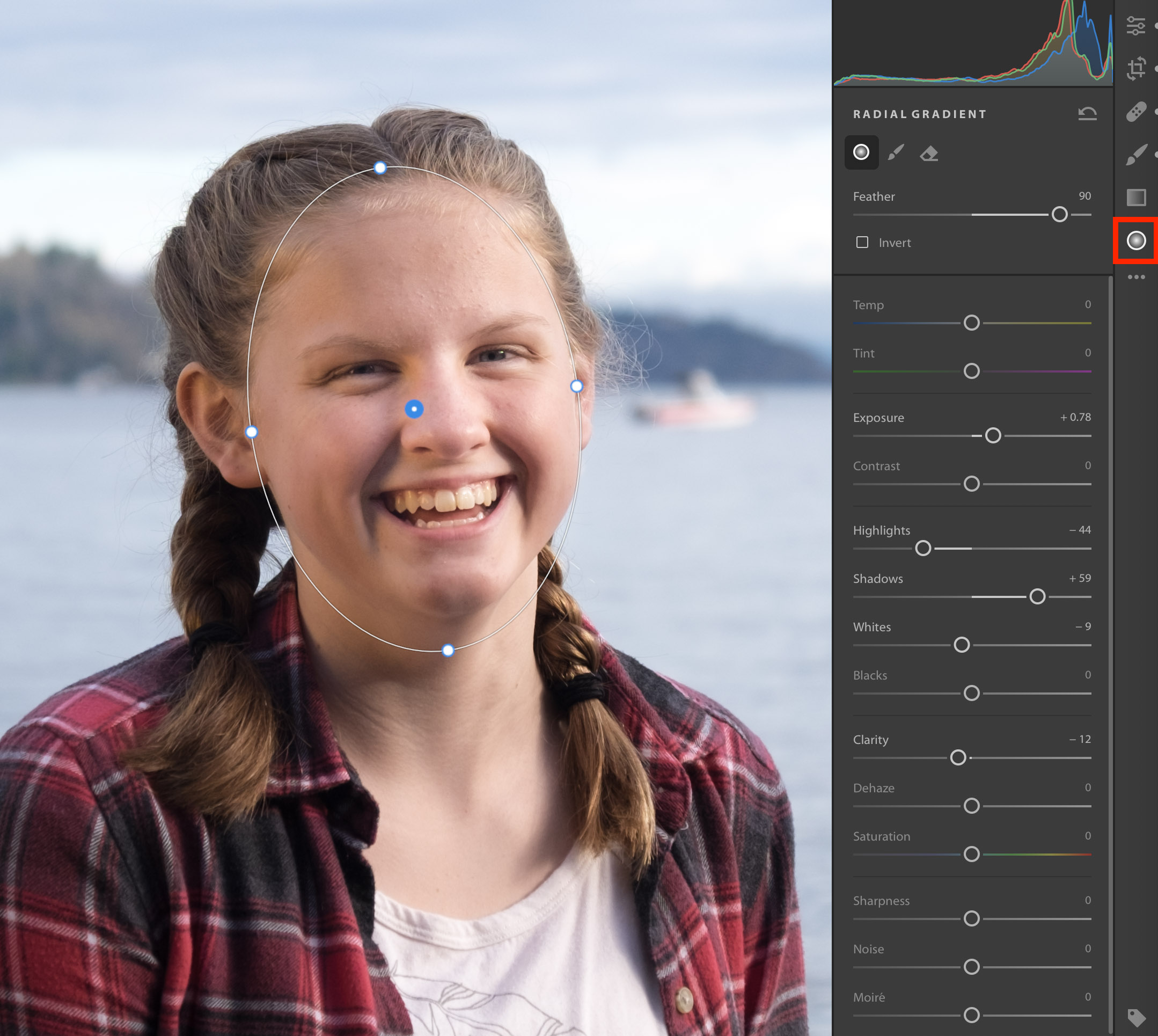Screen dimensions: 1158x1036
Task: Click the Feather value 90
Action: (1084, 196)
